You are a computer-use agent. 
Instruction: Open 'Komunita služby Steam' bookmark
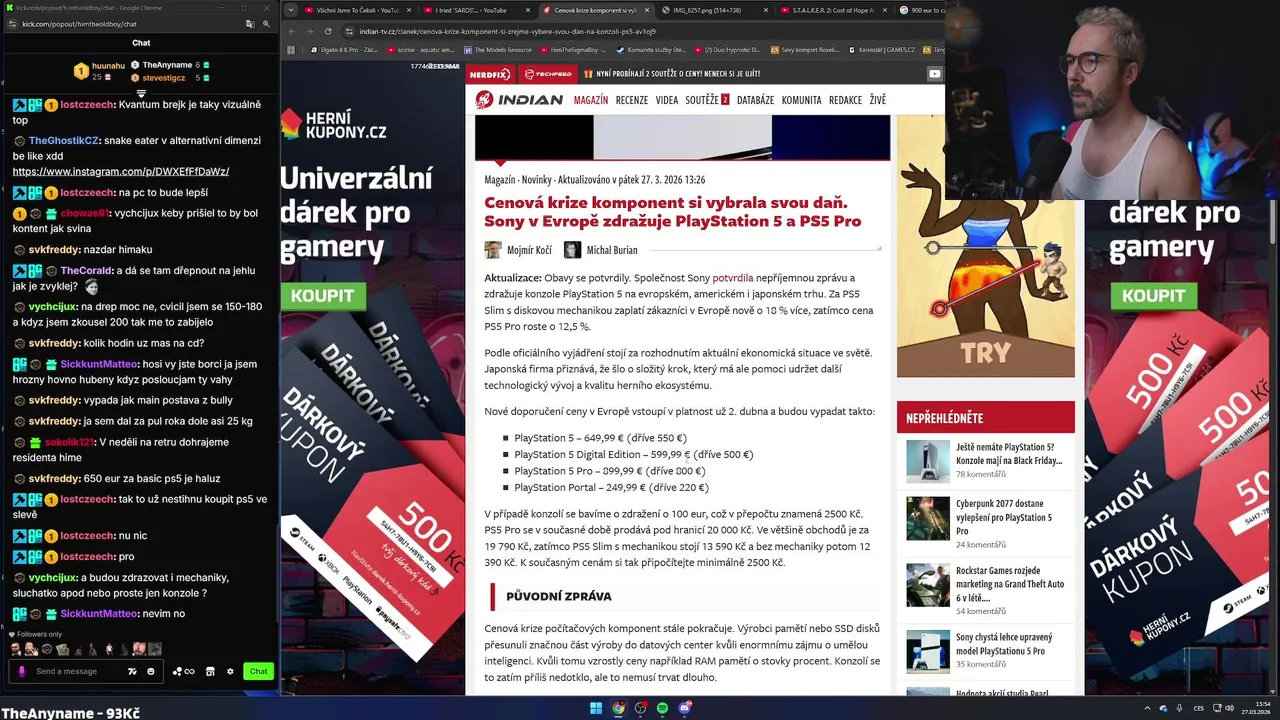tap(651, 49)
